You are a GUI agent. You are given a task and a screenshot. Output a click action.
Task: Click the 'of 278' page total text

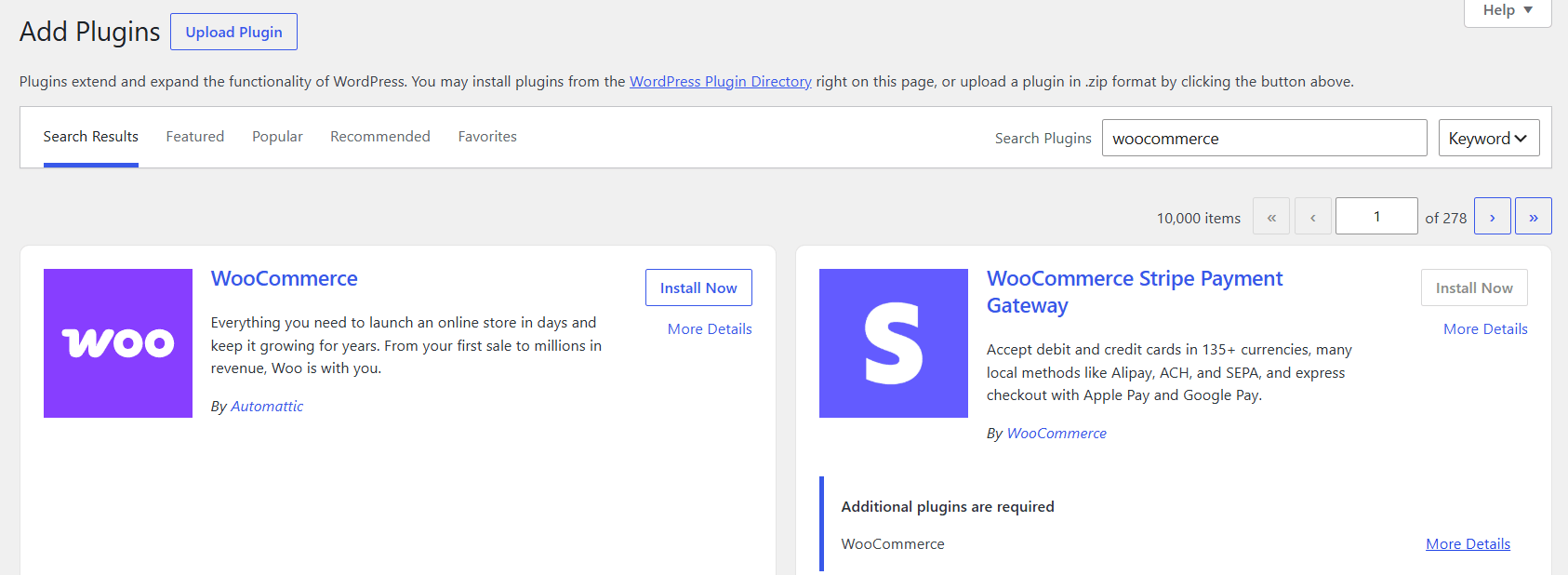pos(1446,218)
